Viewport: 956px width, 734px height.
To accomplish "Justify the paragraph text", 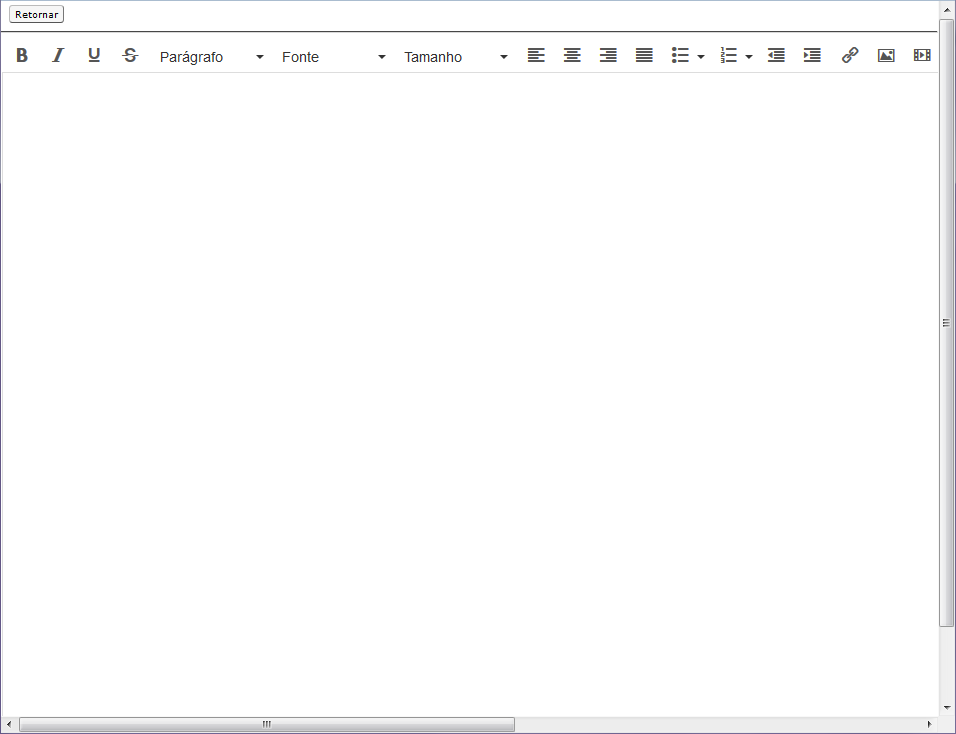I will (x=644, y=56).
